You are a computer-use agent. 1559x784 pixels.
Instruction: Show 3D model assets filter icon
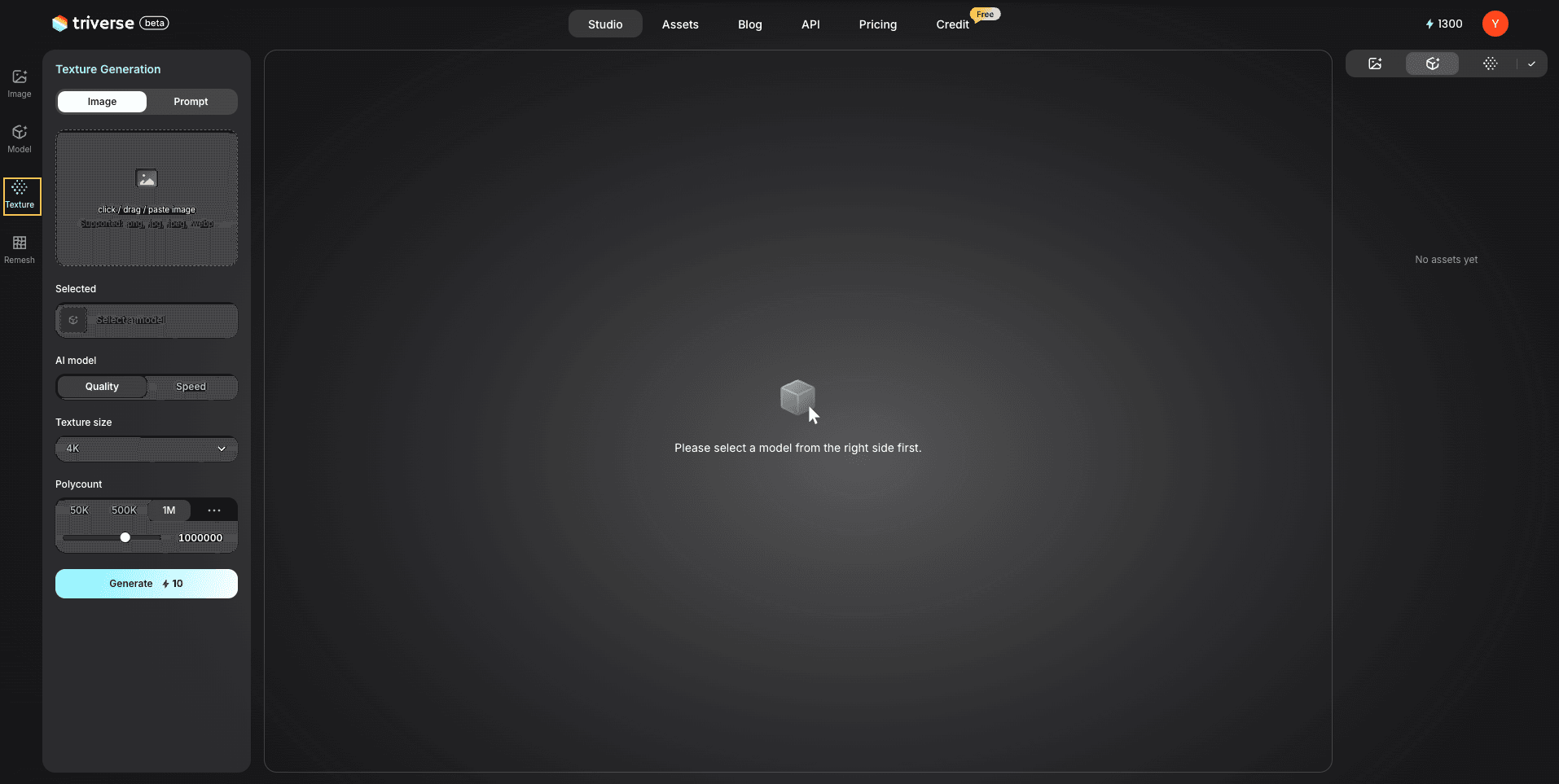1433,64
